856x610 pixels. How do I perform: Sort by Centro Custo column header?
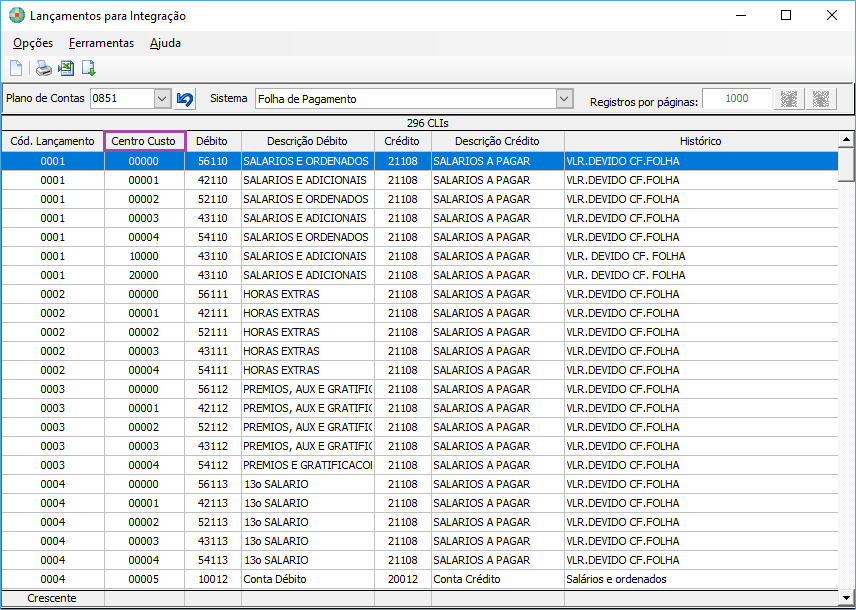pyautogui.click(x=144, y=141)
